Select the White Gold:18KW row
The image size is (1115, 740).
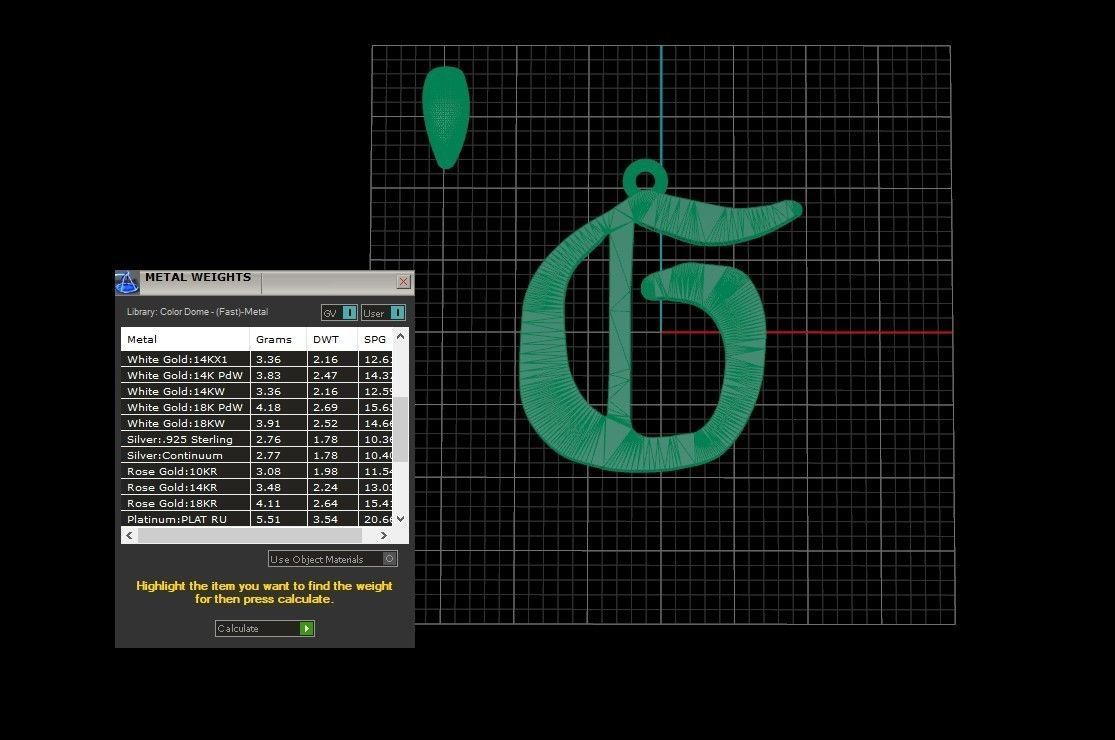257,423
